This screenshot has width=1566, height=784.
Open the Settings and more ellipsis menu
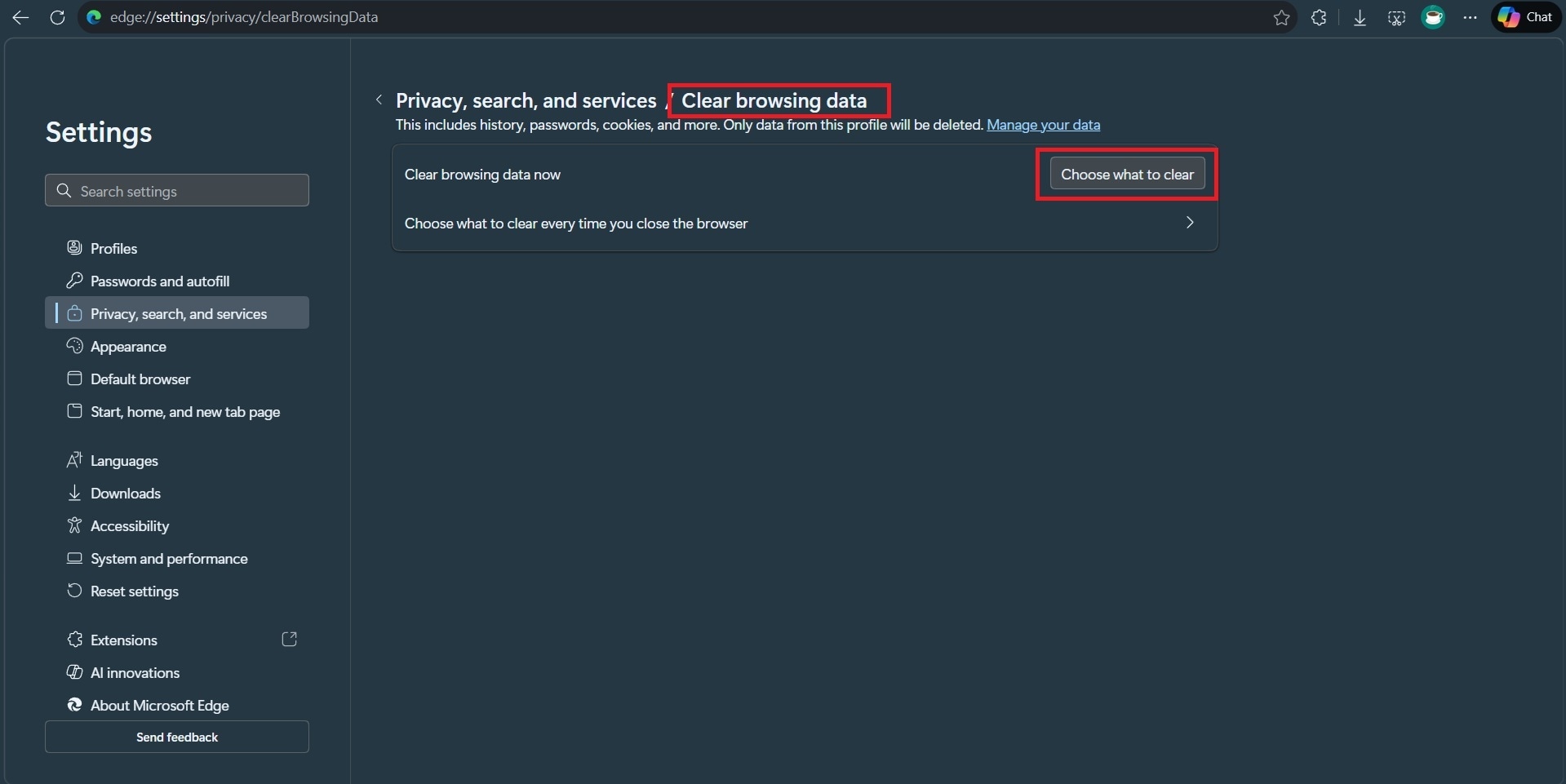[x=1470, y=17]
